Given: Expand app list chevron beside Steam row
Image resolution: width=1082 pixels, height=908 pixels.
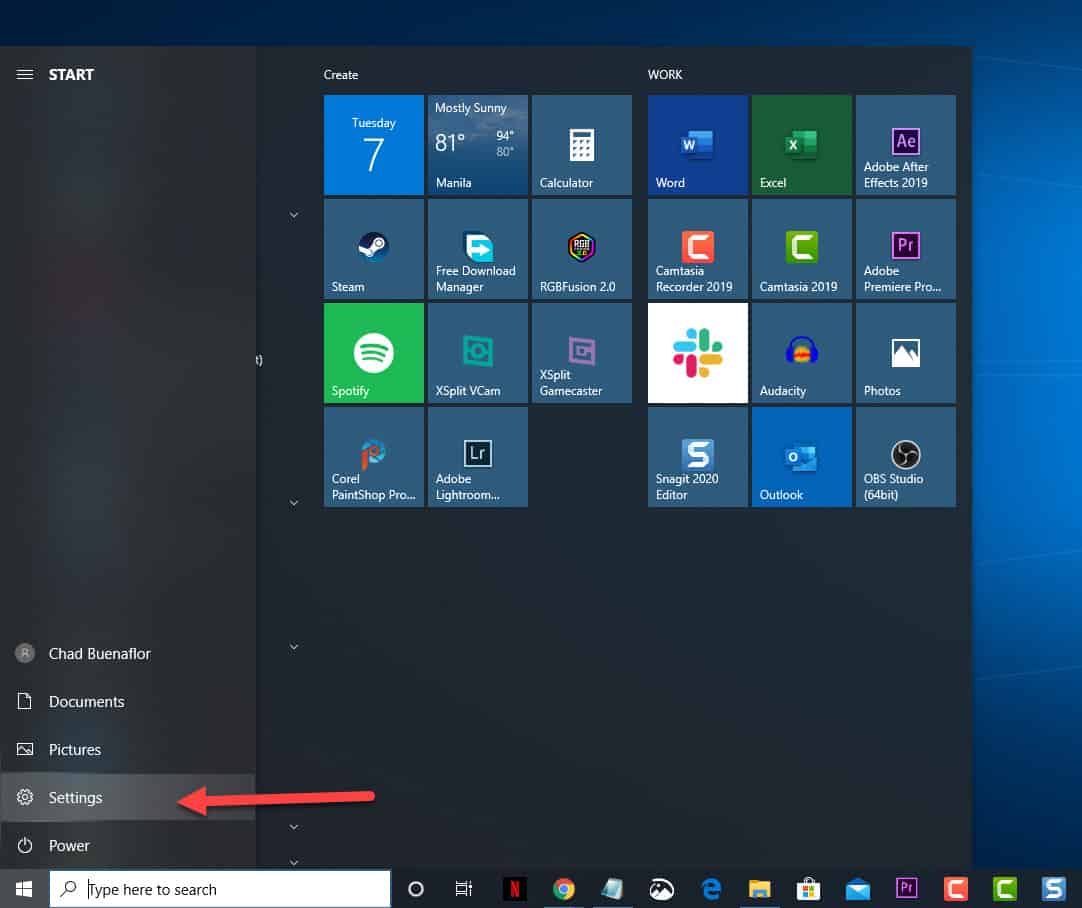Looking at the screenshot, I should point(294,215).
